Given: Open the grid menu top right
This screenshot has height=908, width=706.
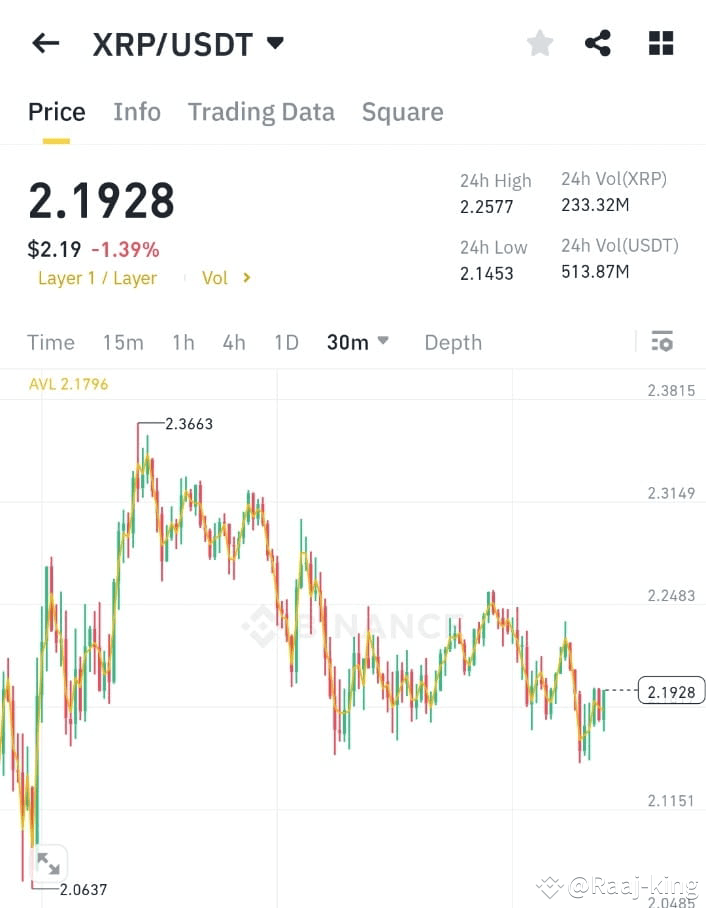Looking at the screenshot, I should pos(660,42).
